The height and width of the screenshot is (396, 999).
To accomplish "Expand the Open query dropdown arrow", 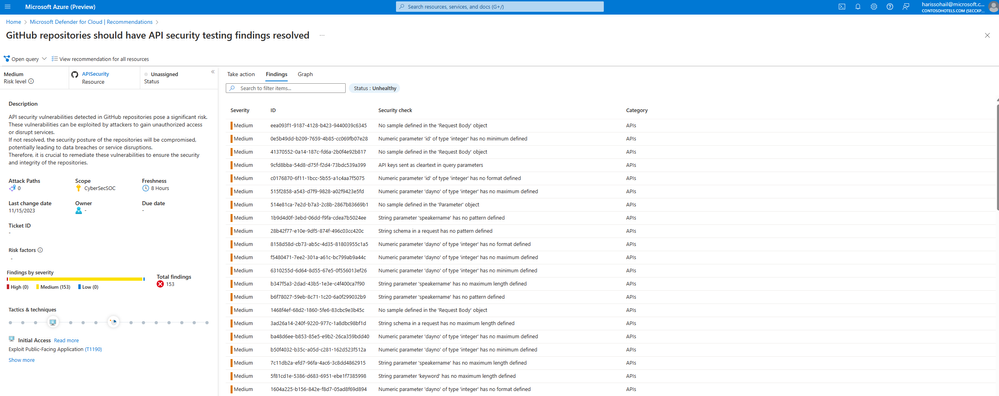I will [x=45, y=59].
